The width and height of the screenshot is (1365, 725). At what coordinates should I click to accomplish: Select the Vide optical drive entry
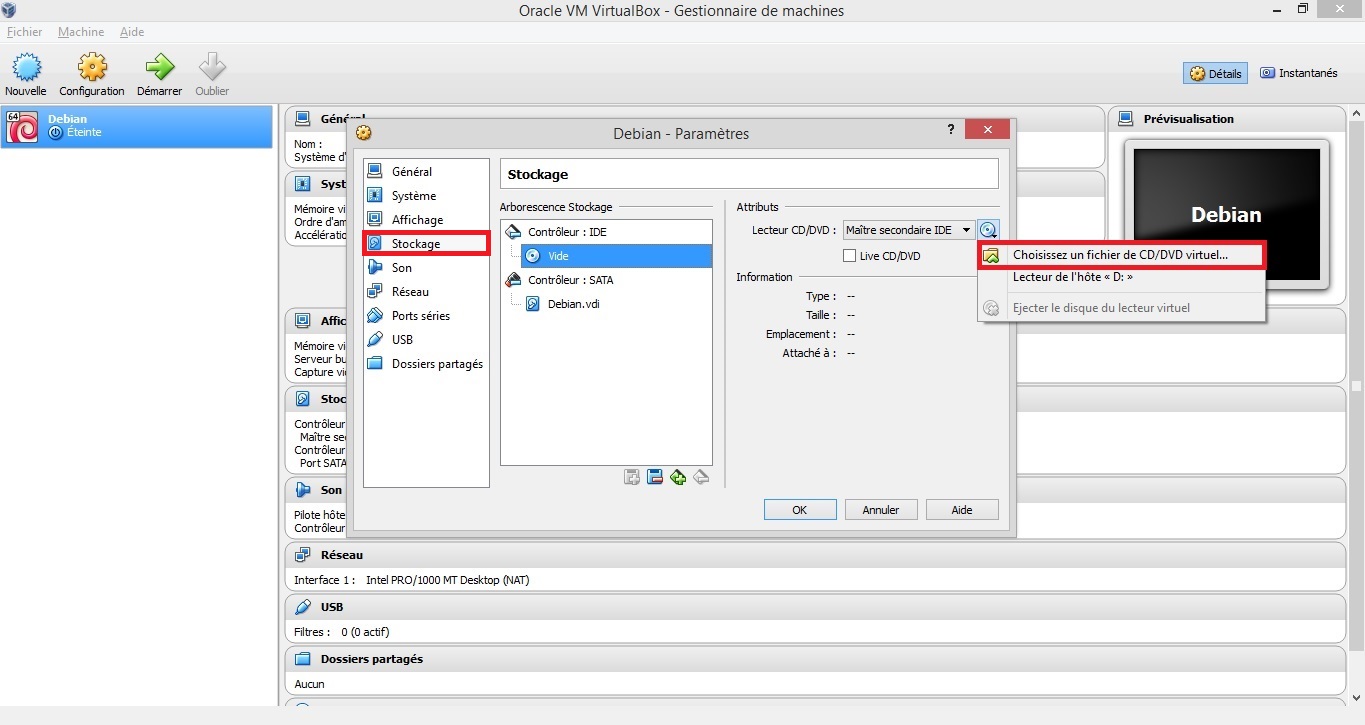(616, 256)
